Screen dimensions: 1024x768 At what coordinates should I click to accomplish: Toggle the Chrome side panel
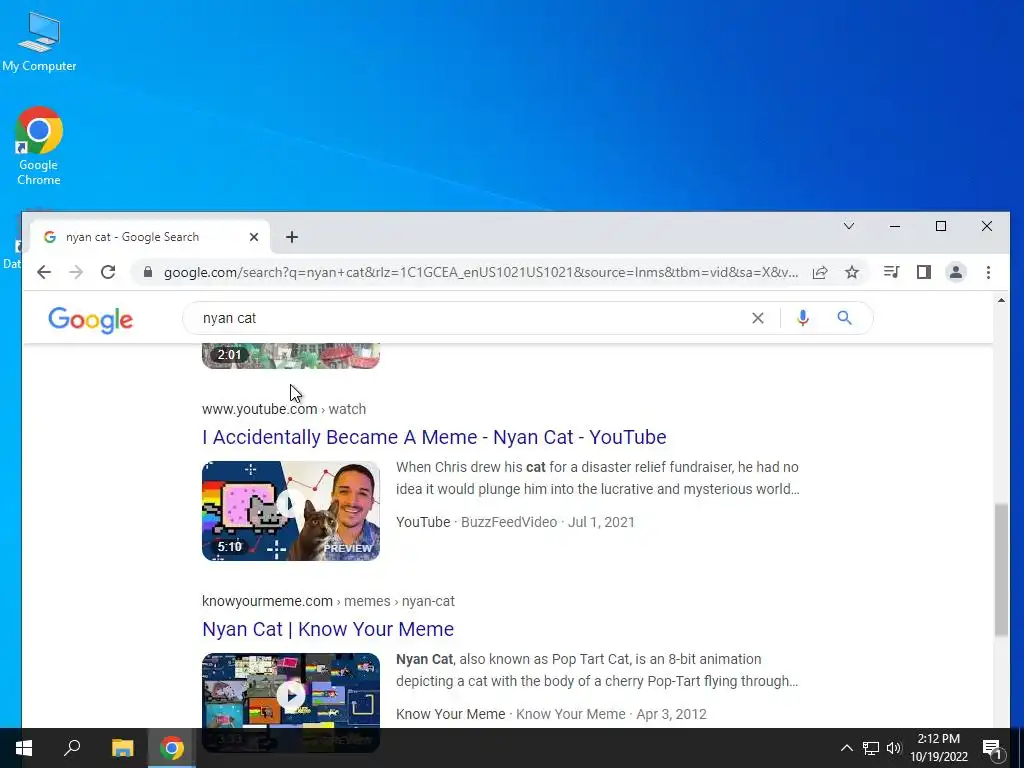click(x=923, y=272)
